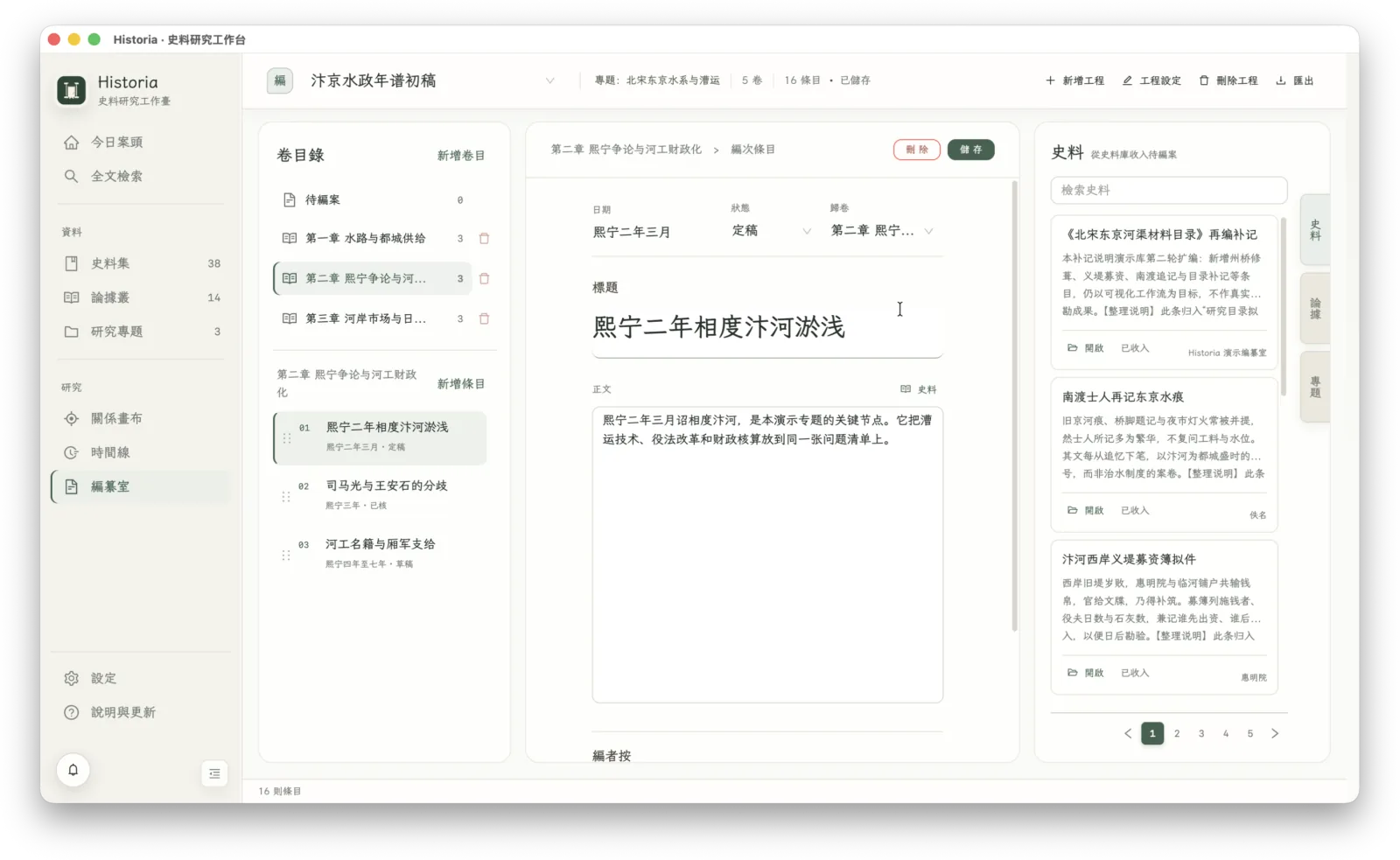The image size is (1400, 860).
Task: Open source 《北宋东京河渠材料目录》再编补记 with 開啟
Action: click(1086, 348)
